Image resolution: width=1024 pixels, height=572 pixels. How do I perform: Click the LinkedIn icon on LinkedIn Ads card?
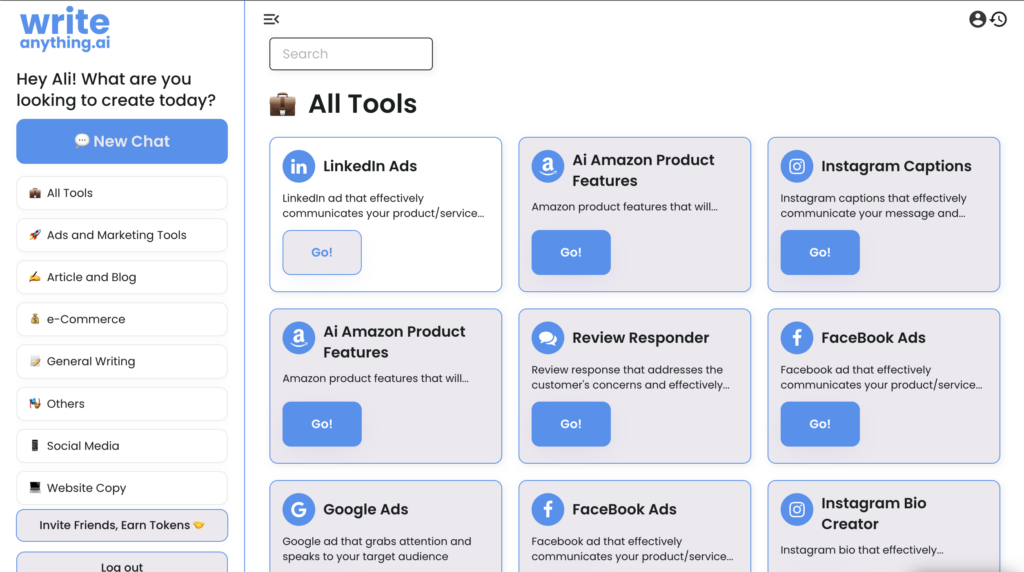298,166
